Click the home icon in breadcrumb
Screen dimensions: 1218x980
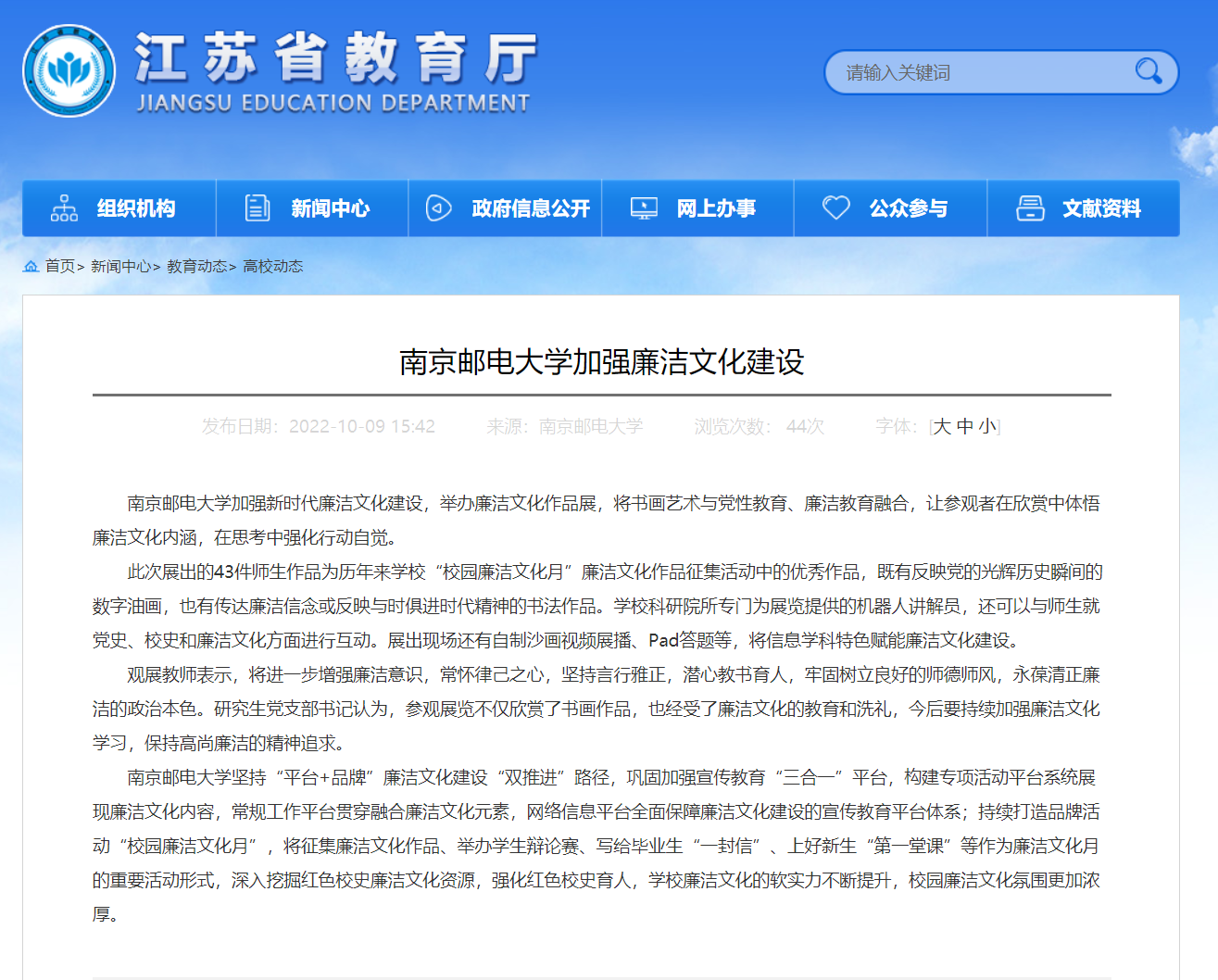[31, 267]
